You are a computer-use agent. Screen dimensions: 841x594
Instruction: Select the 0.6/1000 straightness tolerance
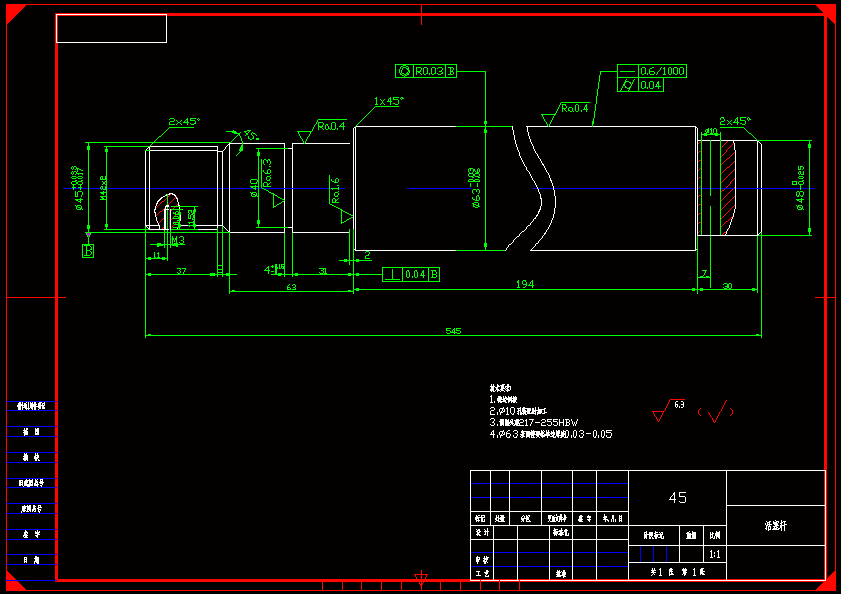click(x=652, y=71)
